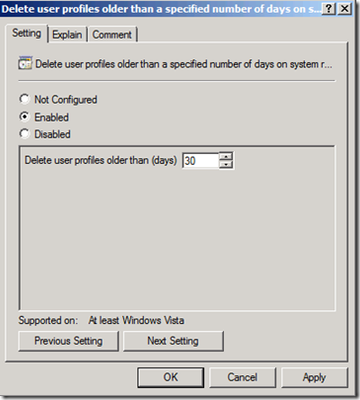The image size is (360, 400).
Task: Click the title bar help question mark button
Action: [x=329, y=8]
